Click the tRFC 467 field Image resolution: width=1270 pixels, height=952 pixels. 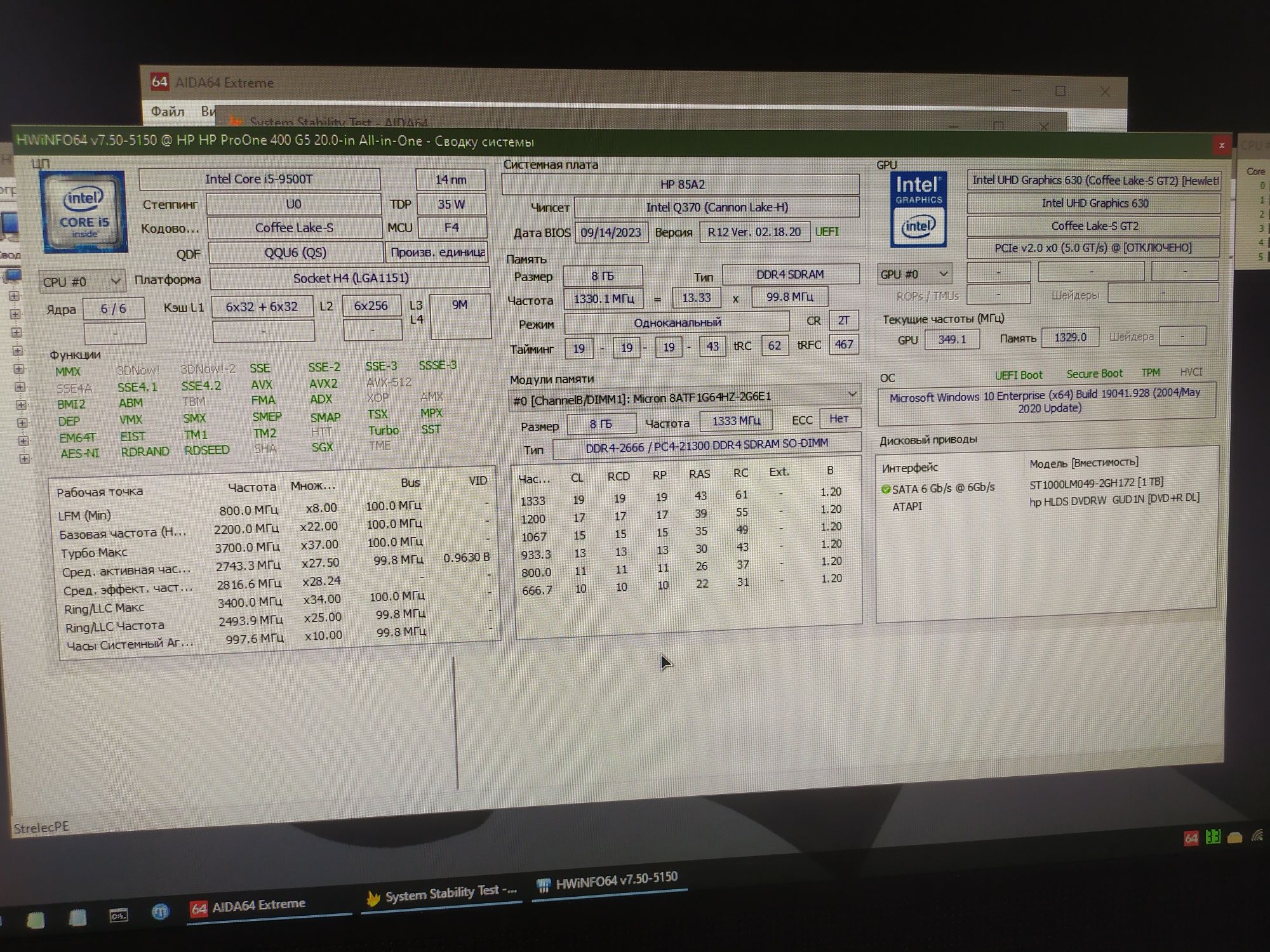844,345
